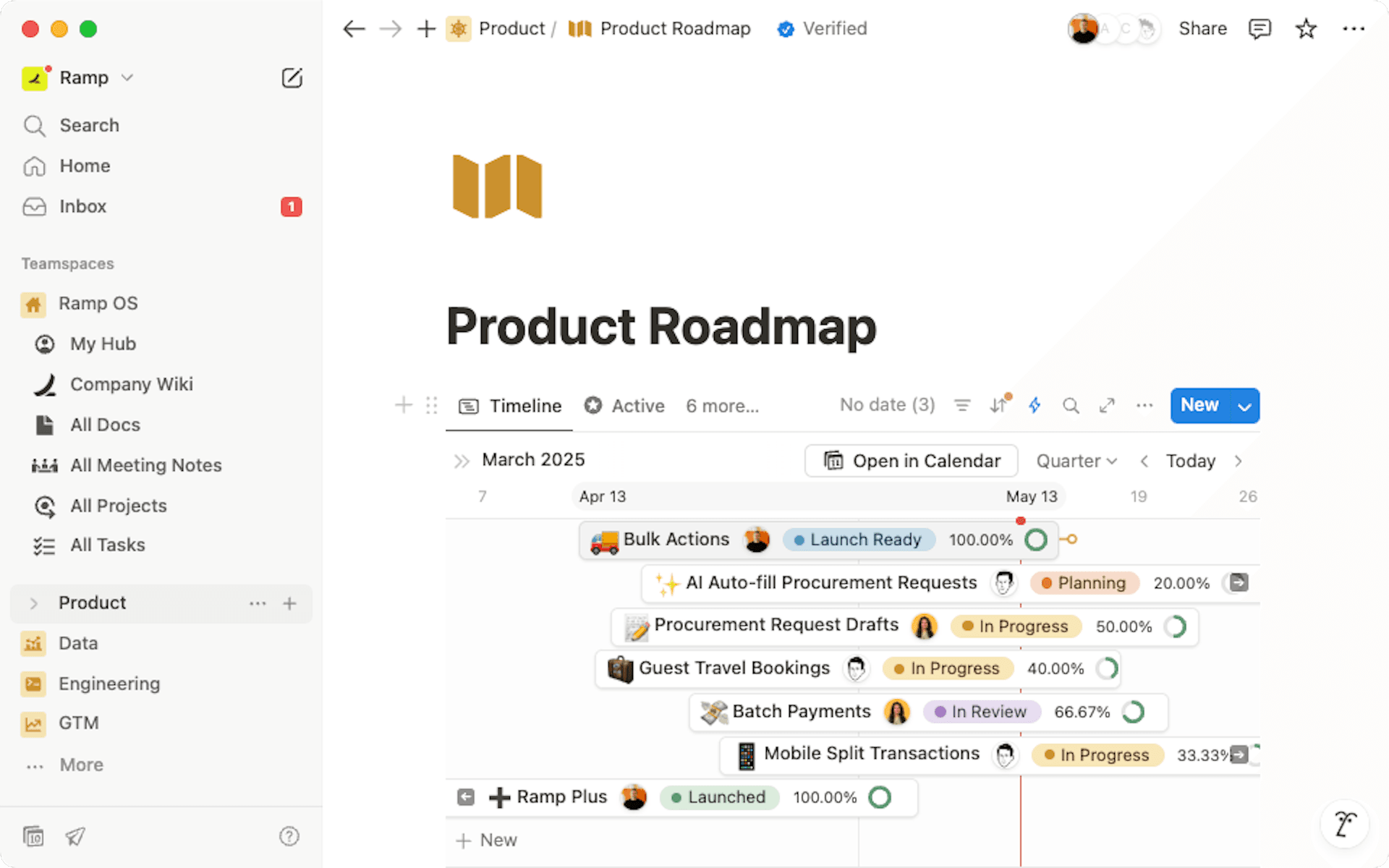
Task: Collapse timeline table with double chevron
Action: point(461,461)
